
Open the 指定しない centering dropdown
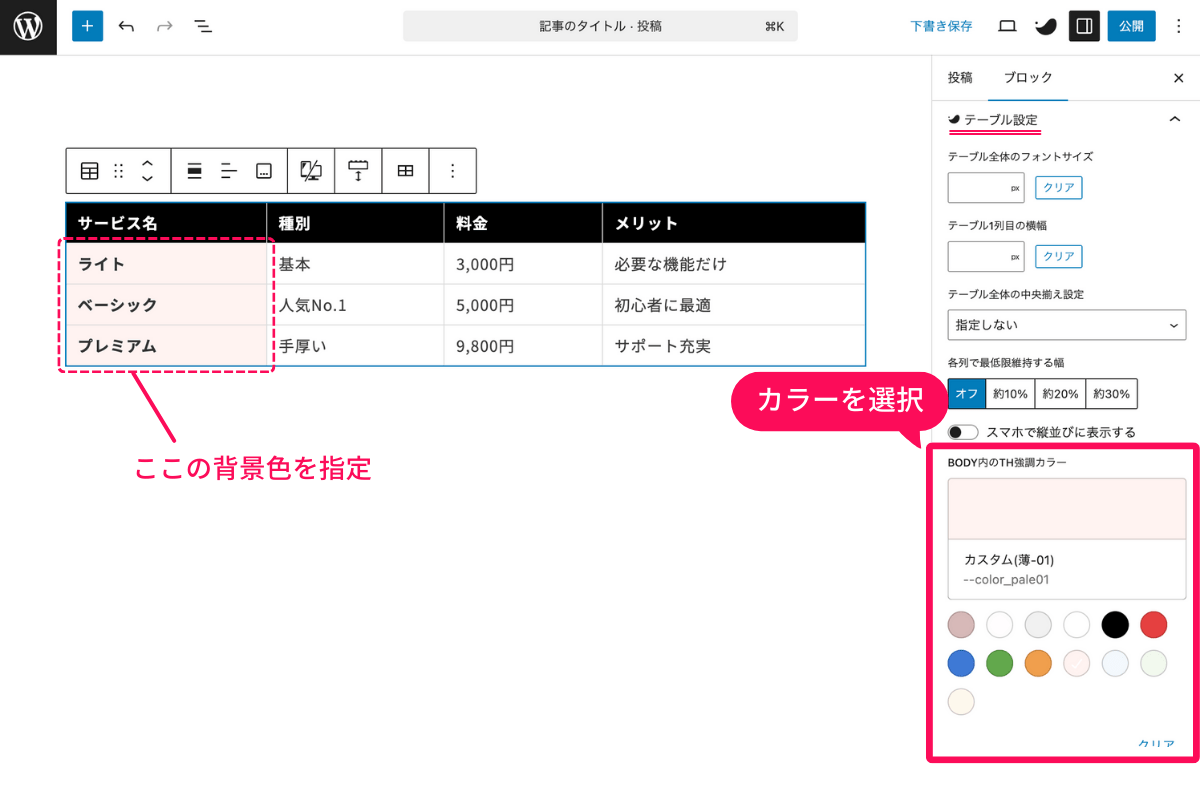point(1066,325)
